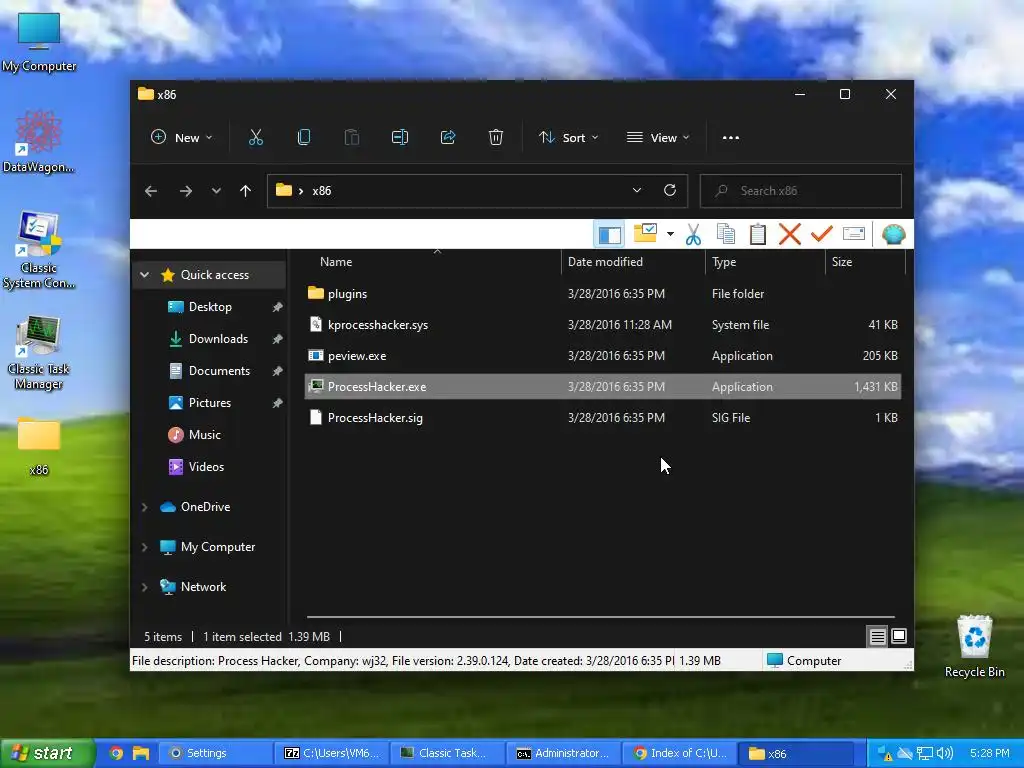
Task: Refresh the x86 folder view
Action: coord(670,191)
